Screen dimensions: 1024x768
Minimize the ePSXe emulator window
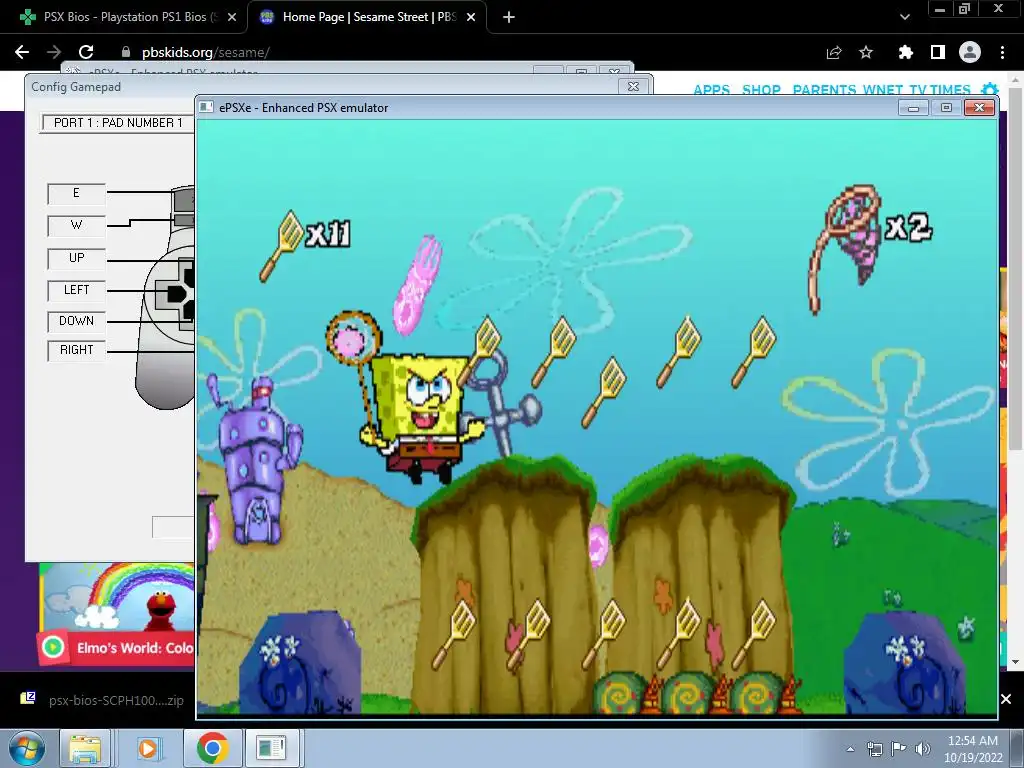(x=913, y=107)
